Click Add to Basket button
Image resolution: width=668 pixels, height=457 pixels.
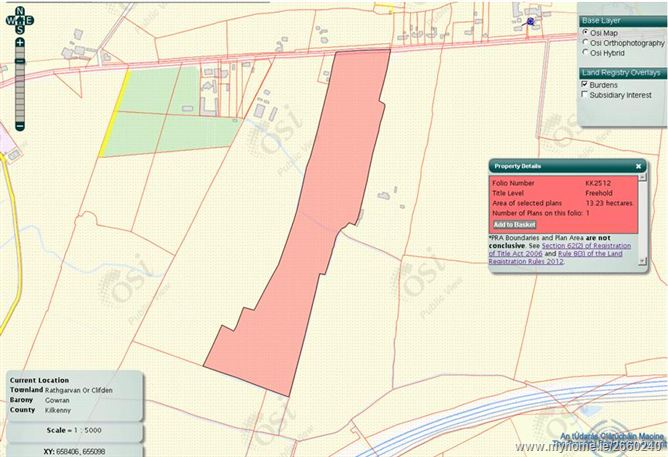515,224
